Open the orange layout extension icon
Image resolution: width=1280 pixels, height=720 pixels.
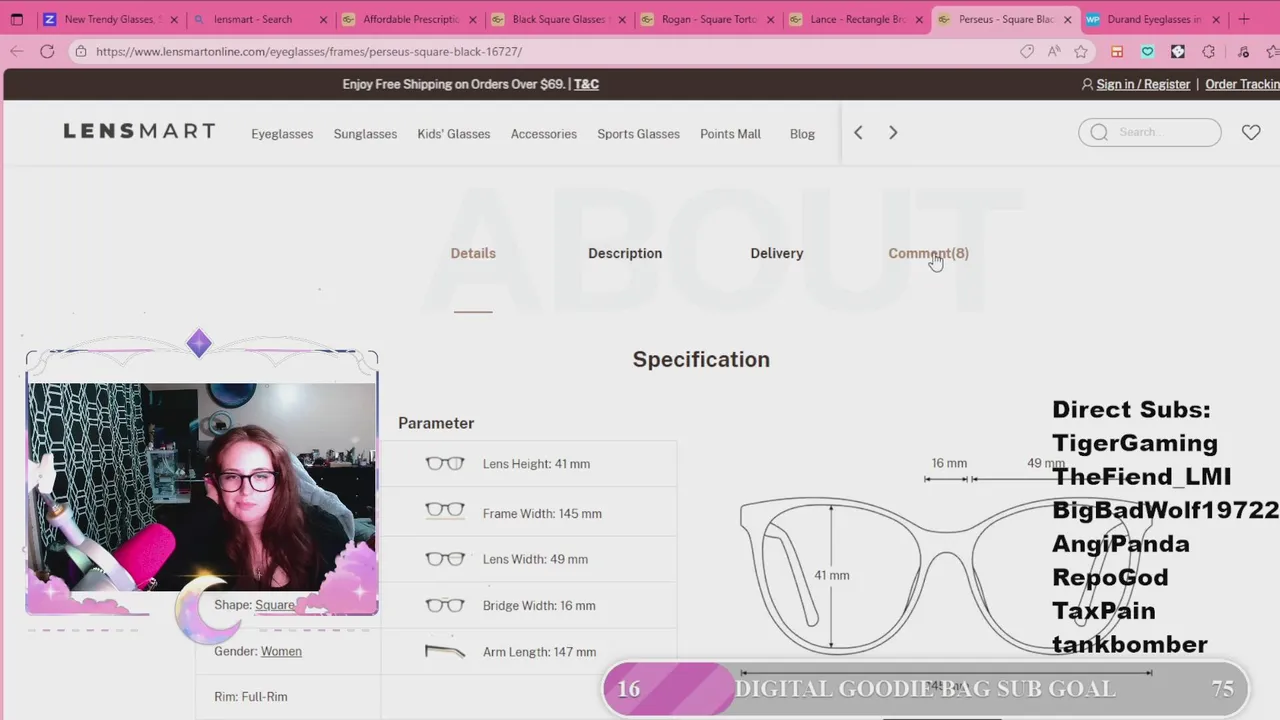pyautogui.click(x=1117, y=51)
